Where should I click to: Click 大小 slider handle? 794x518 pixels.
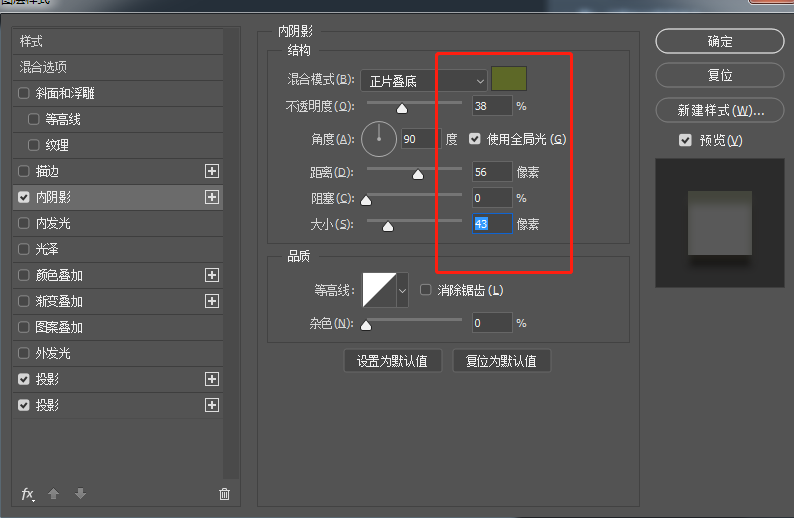click(x=388, y=226)
